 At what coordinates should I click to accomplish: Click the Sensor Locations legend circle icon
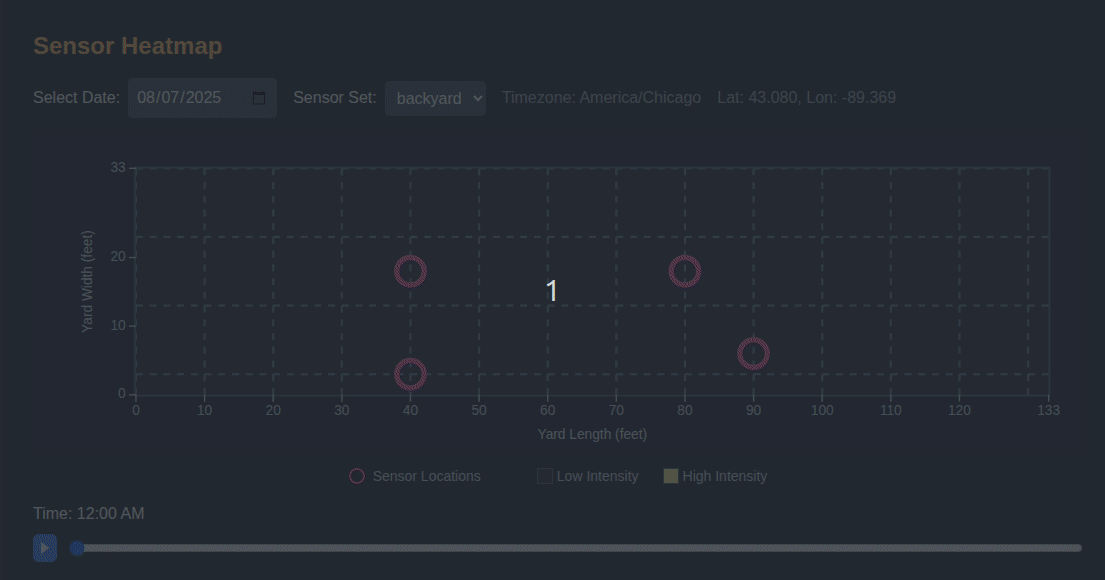point(357,476)
